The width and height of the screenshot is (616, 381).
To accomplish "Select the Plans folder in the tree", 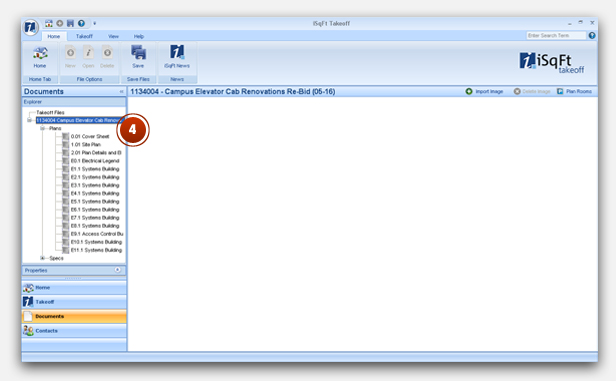I will (x=55, y=128).
